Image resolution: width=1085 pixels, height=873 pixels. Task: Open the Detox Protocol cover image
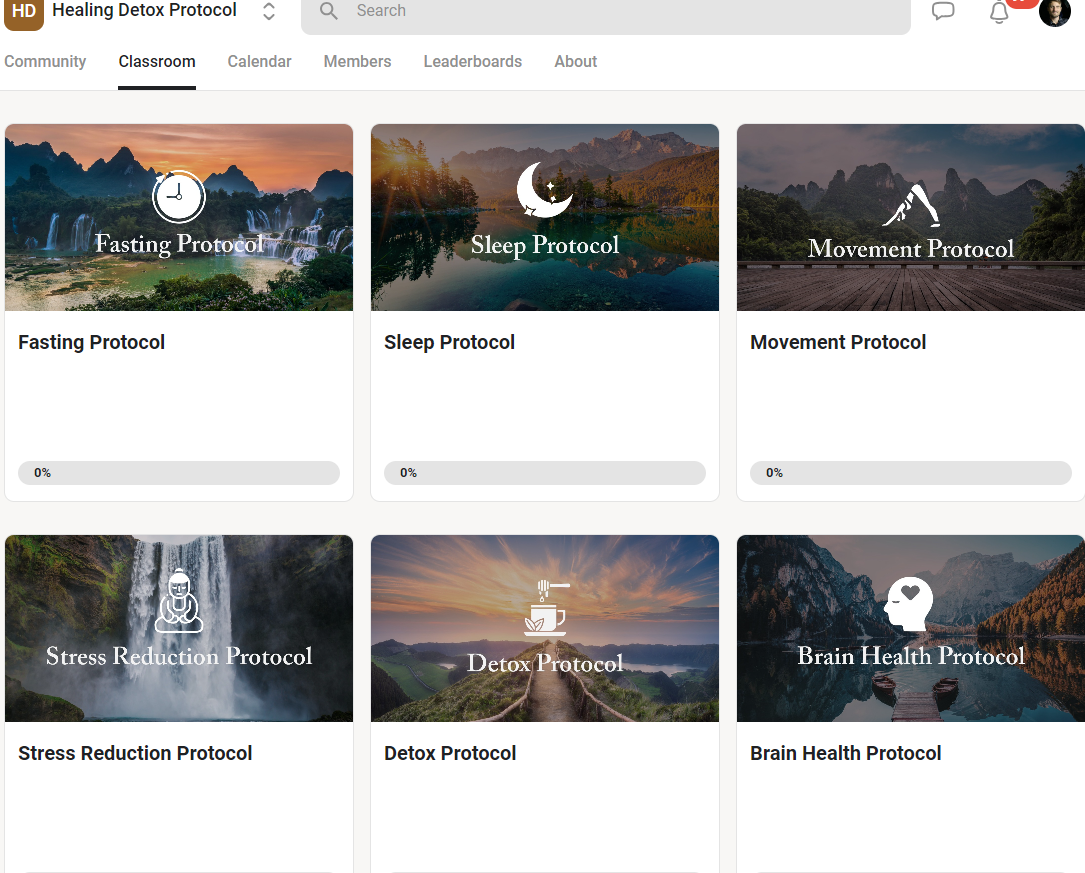[545, 628]
